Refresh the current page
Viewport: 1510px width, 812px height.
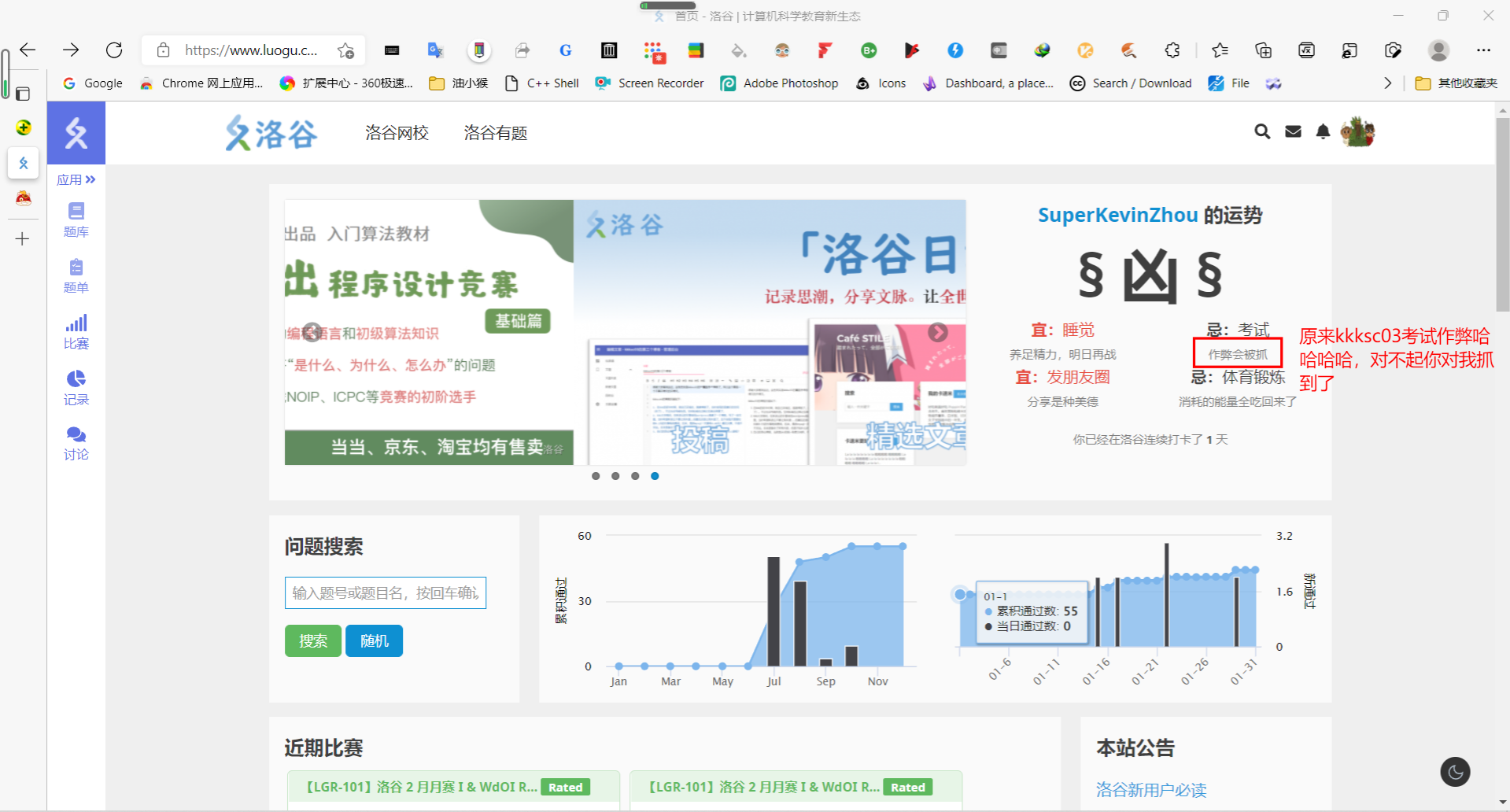point(114,50)
